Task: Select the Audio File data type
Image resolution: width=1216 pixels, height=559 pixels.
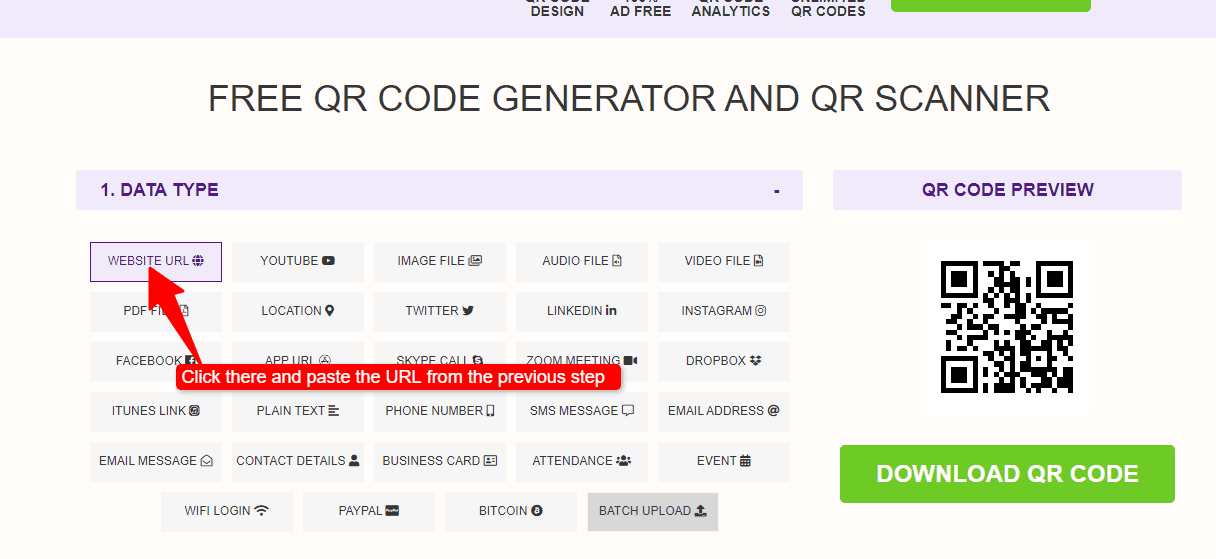Action: pyautogui.click(x=582, y=261)
